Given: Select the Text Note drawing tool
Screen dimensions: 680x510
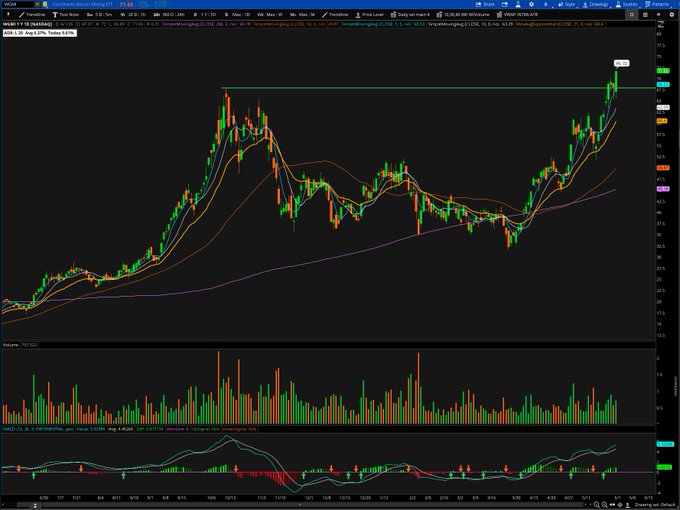Looking at the screenshot, I should point(66,14).
